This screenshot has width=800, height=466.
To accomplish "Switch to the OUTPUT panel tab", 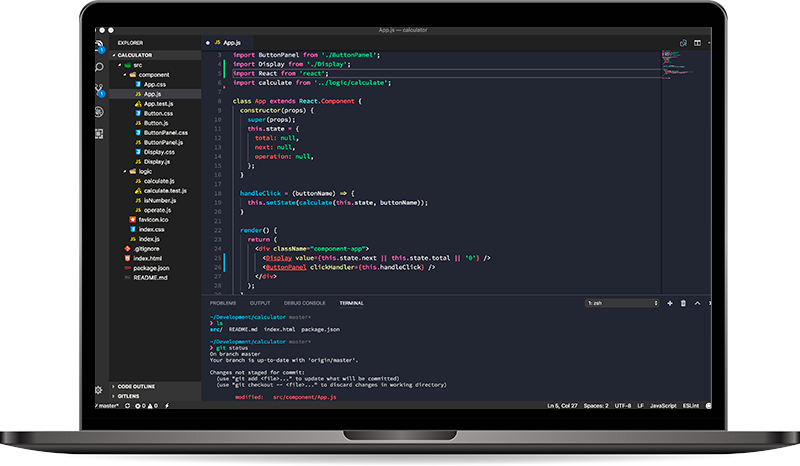I will click(260, 303).
